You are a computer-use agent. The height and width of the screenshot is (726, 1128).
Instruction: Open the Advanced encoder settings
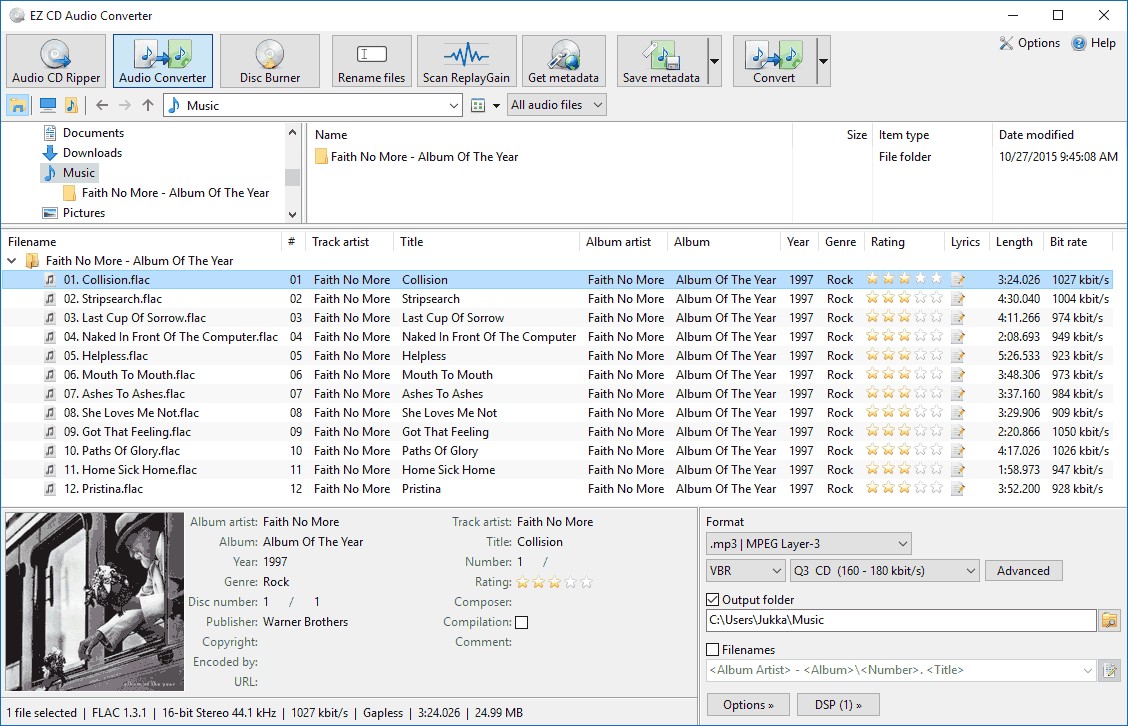coord(1023,569)
